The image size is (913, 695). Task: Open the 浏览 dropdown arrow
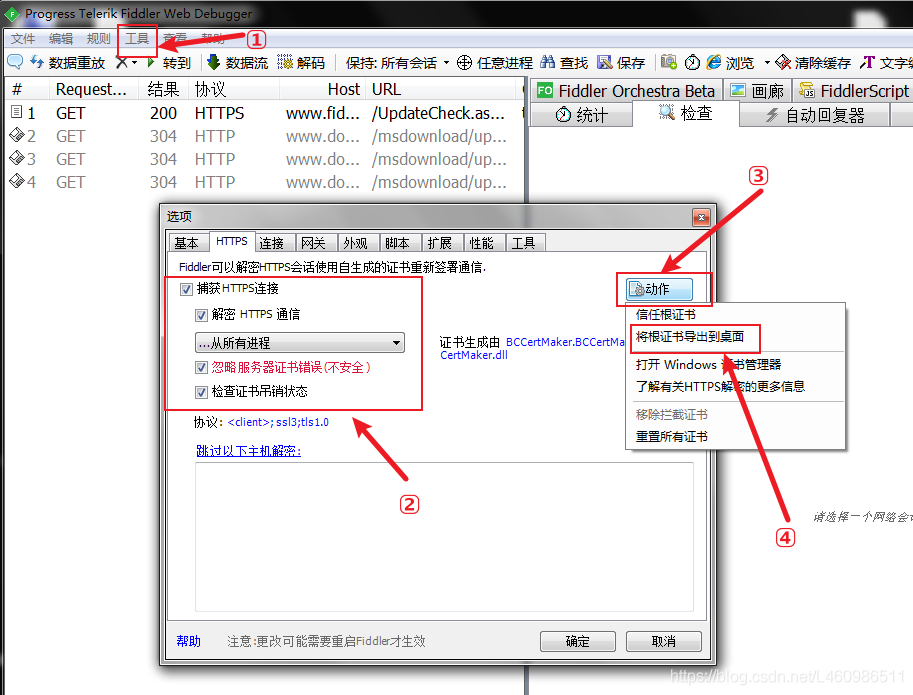coord(767,62)
